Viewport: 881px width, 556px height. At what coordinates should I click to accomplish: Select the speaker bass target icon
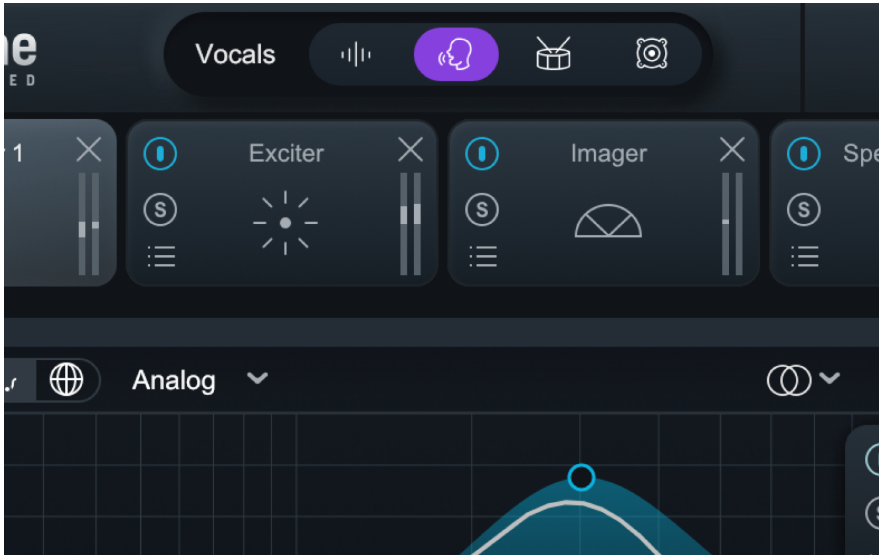652,54
